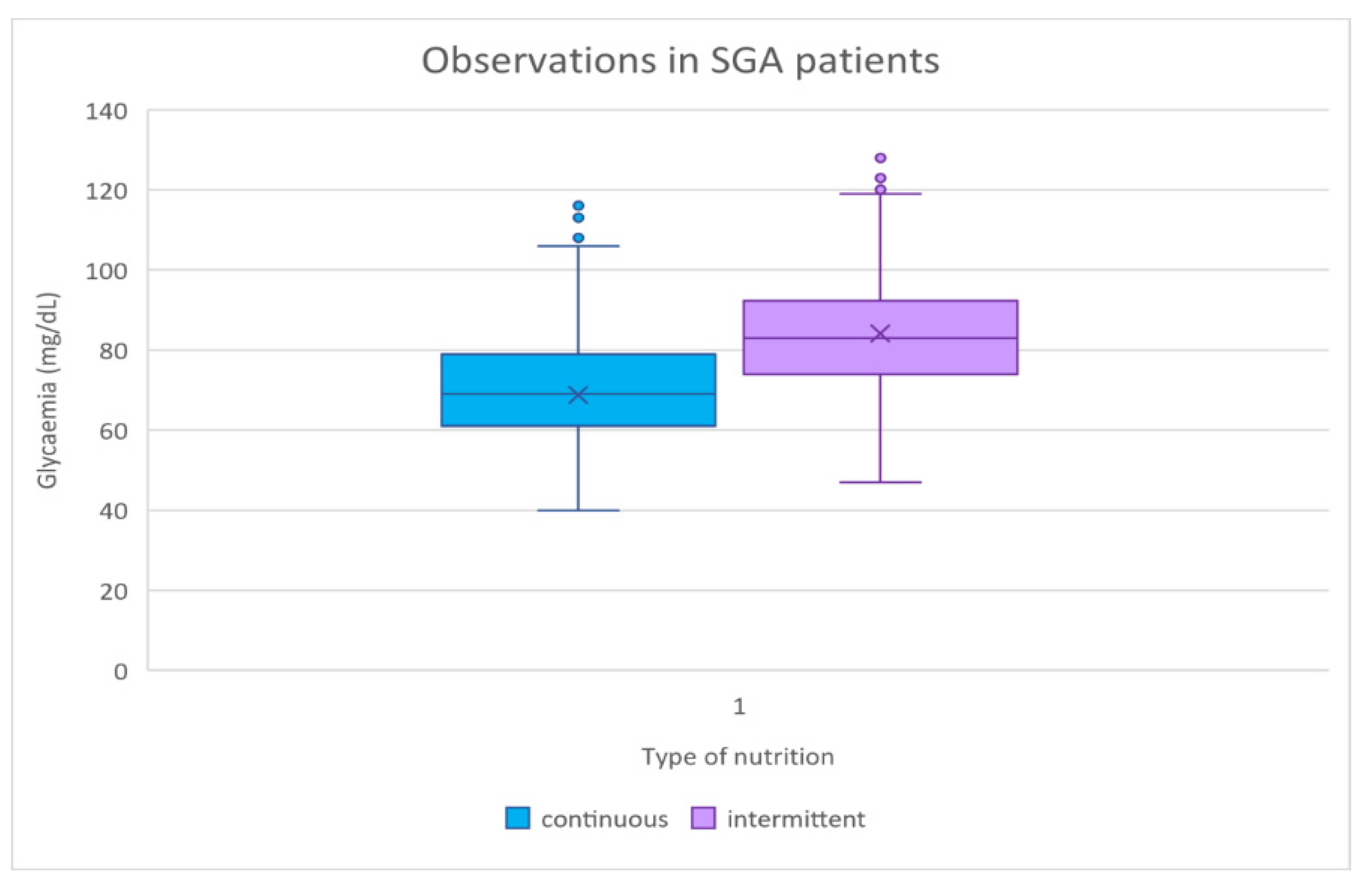Select the topmost blue outlier dot
1372x889 pixels.
pyautogui.click(x=578, y=206)
